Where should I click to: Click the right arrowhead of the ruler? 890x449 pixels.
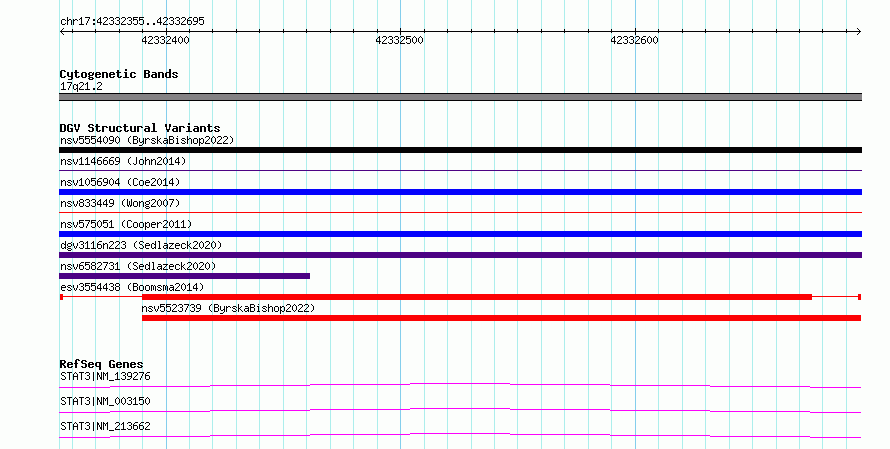[x=859, y=32]
